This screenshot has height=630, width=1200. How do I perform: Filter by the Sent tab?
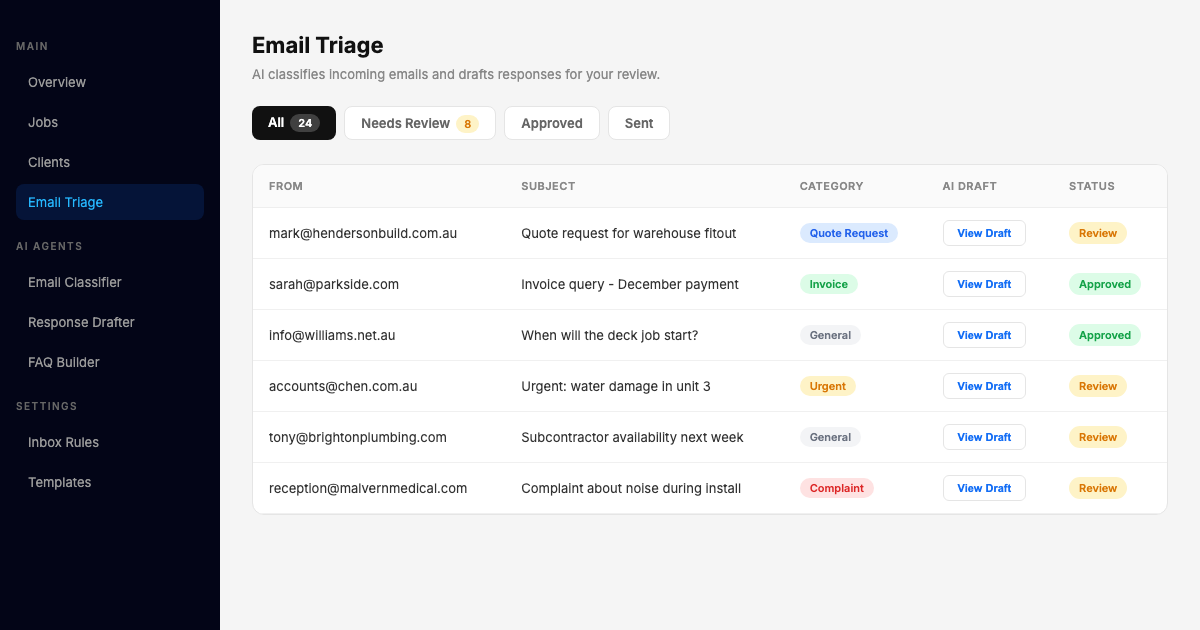pyautogui.click(x=638, y=123)
